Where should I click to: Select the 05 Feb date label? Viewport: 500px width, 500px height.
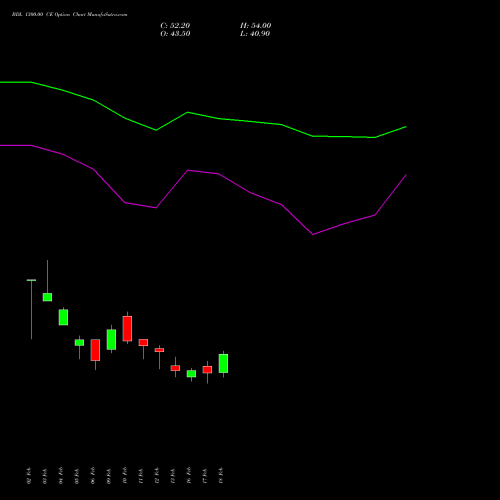click(77, 476)
